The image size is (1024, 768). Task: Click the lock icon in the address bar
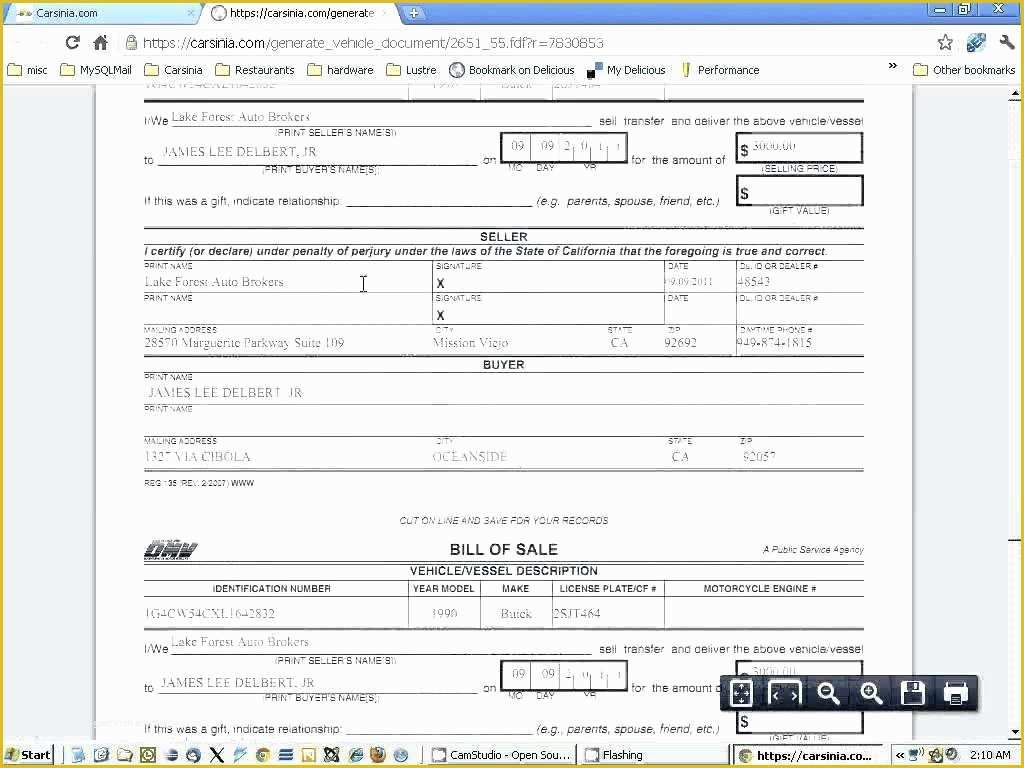tap(131, 43)
